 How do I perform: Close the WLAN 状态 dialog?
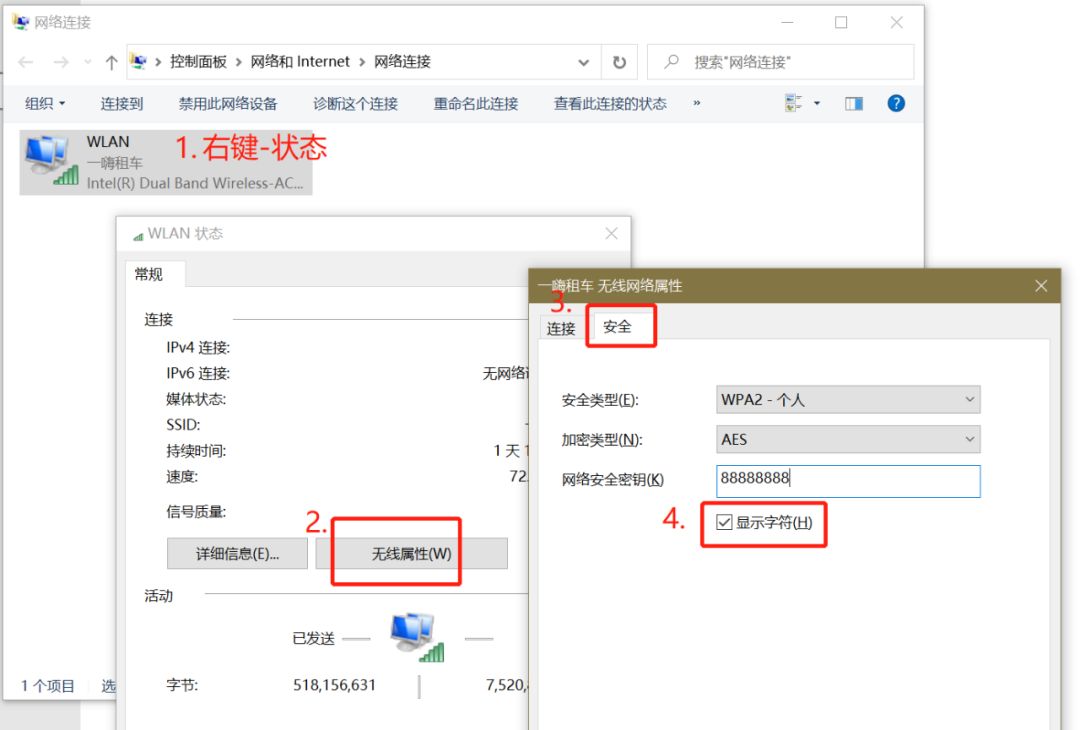click(x=611, y=233)
